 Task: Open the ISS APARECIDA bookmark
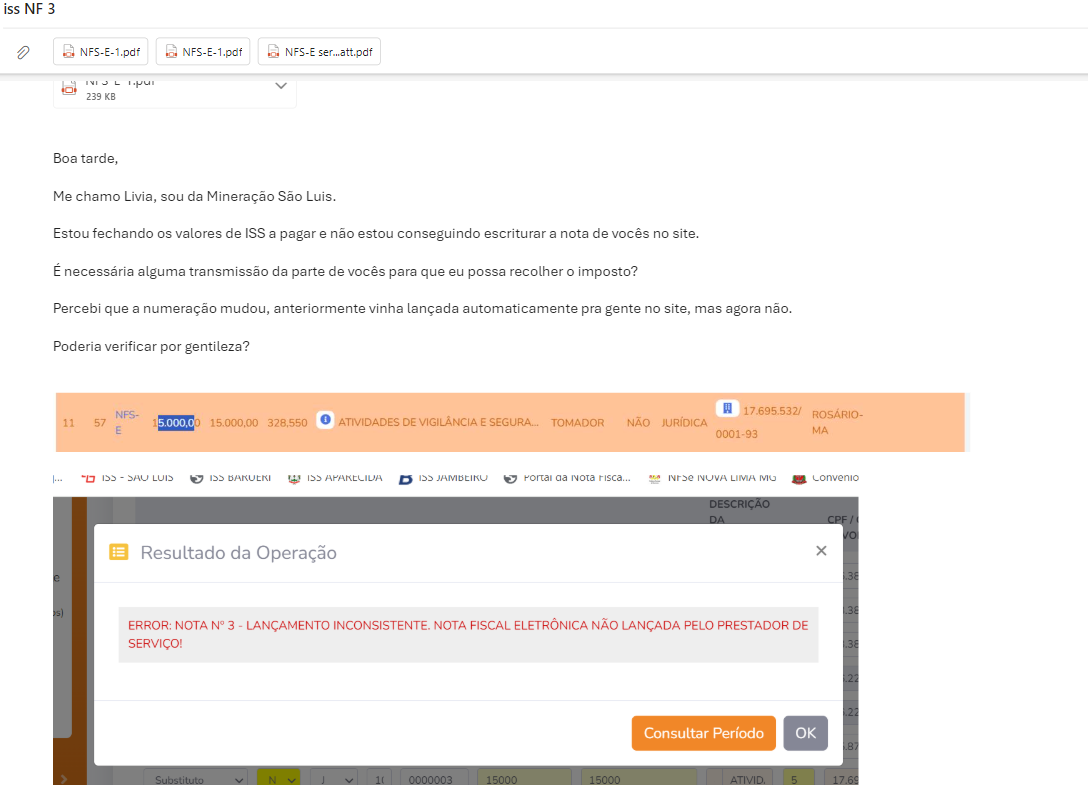[x=335, y=477]
